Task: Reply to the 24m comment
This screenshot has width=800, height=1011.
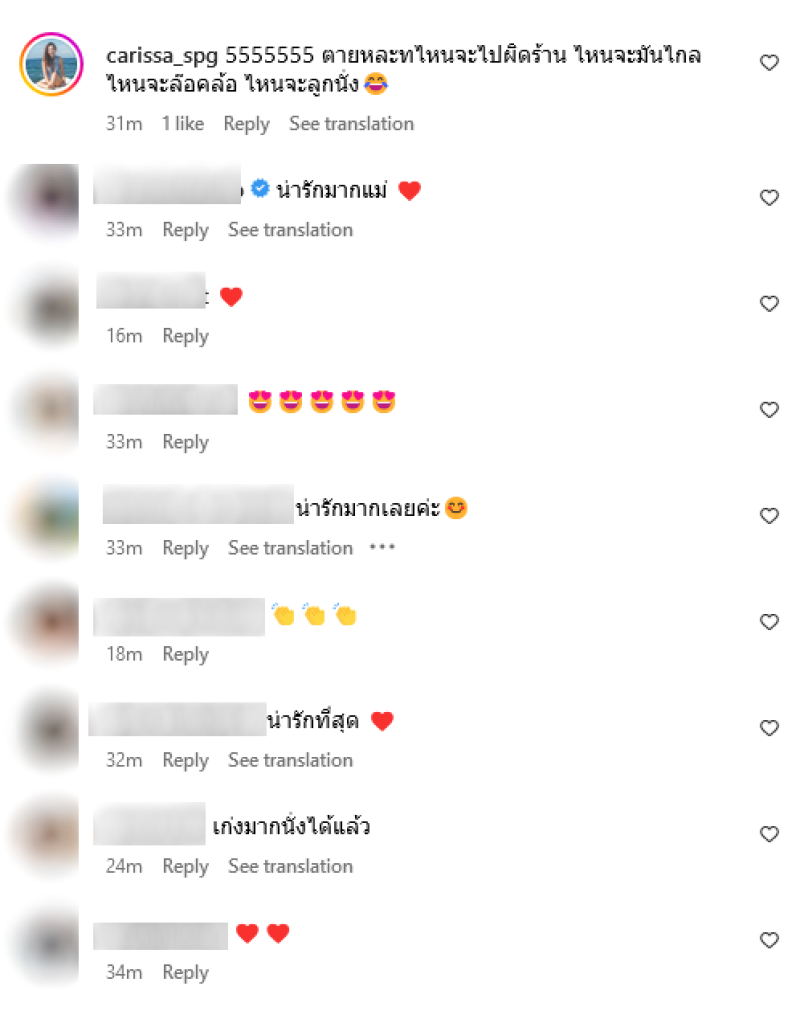Action: (185, 867)
